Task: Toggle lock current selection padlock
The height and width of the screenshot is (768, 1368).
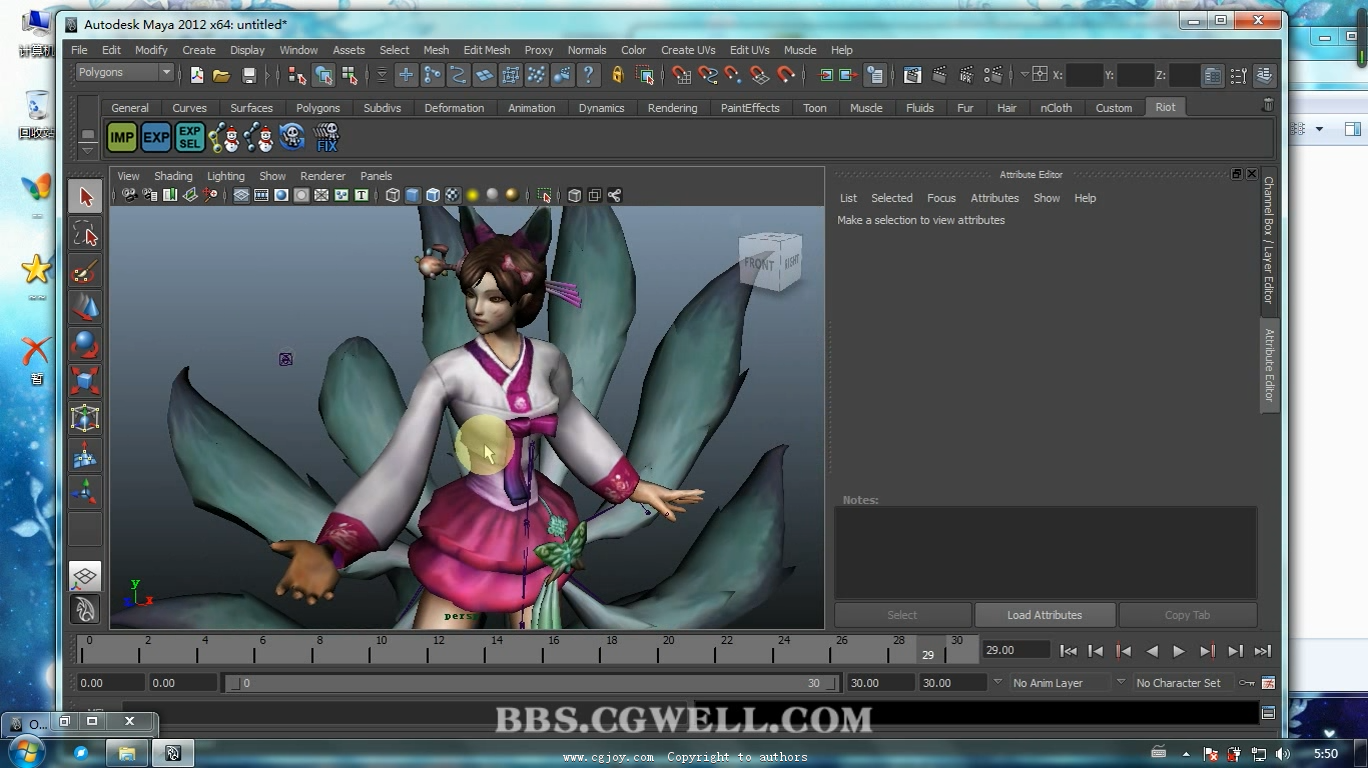Action: click(618, 75)
